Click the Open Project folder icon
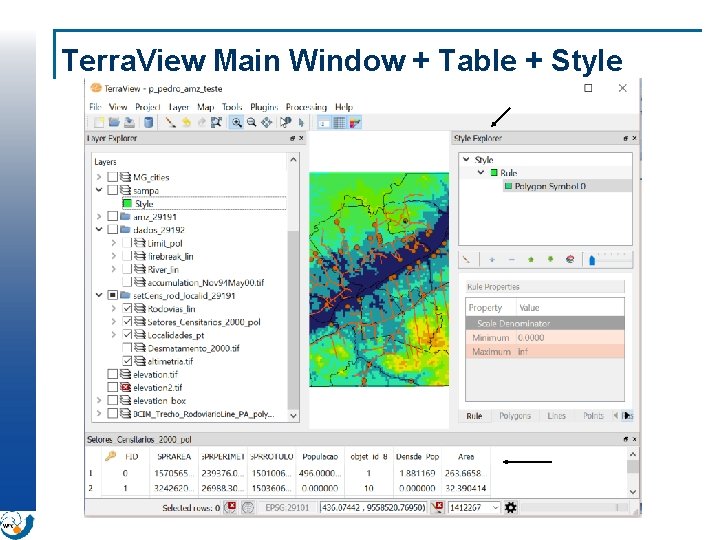This screenshot has width=720, height=540. pyautogui.click(x=114, y=122)
